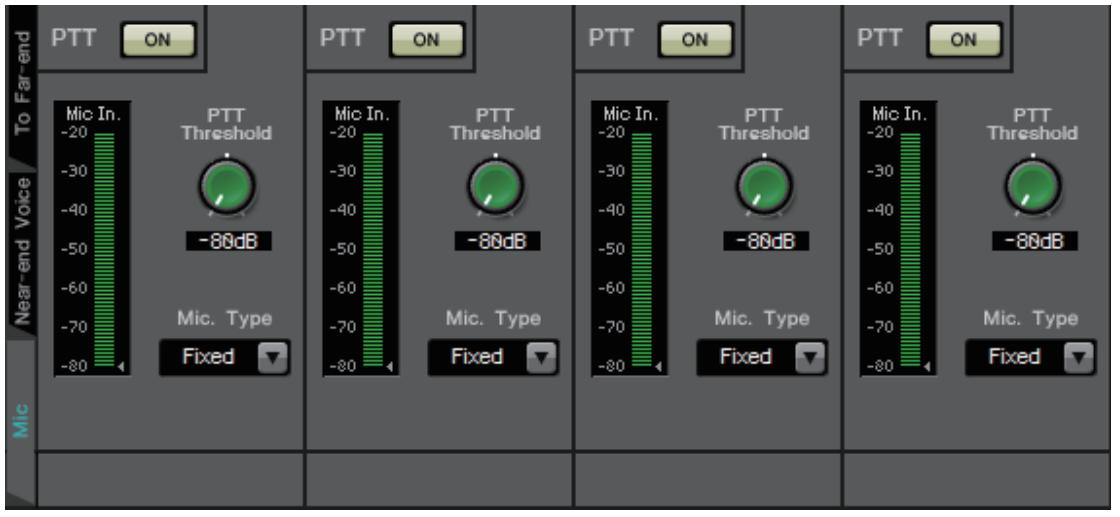Viewport: 1120px width, 517px height.
Task: Toggle PTT ON button in second mic channel
Action: click(426, 39)
